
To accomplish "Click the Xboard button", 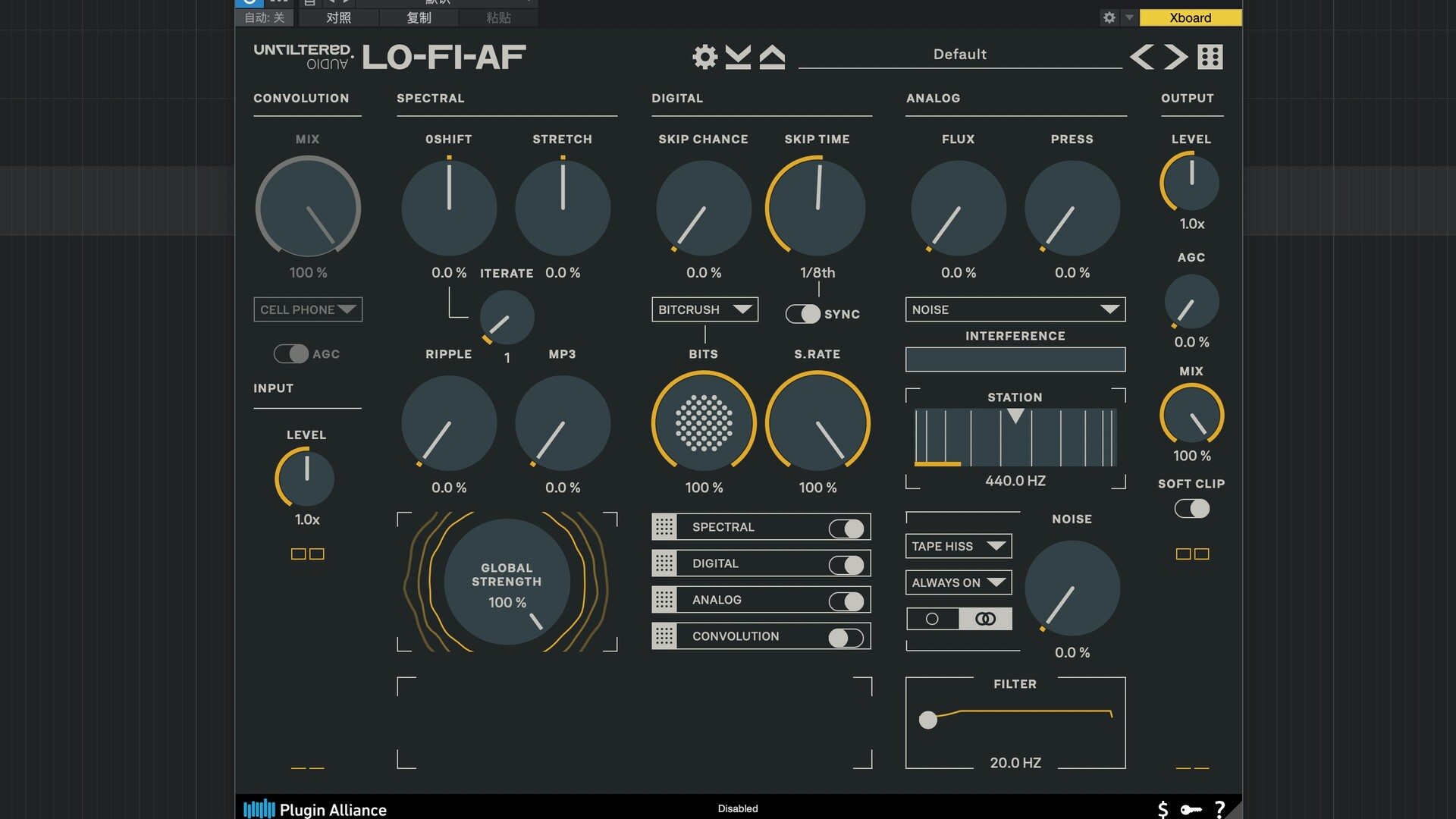I will point(1190,17).
